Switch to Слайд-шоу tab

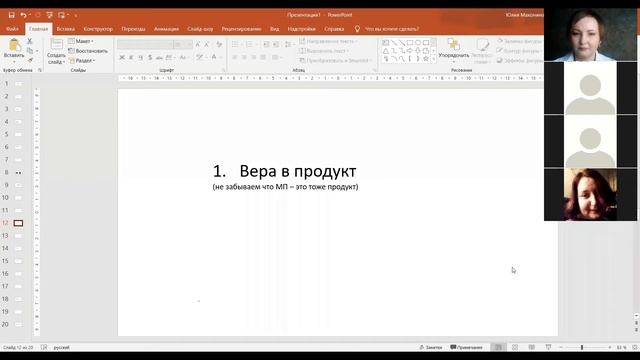(200, 29)
